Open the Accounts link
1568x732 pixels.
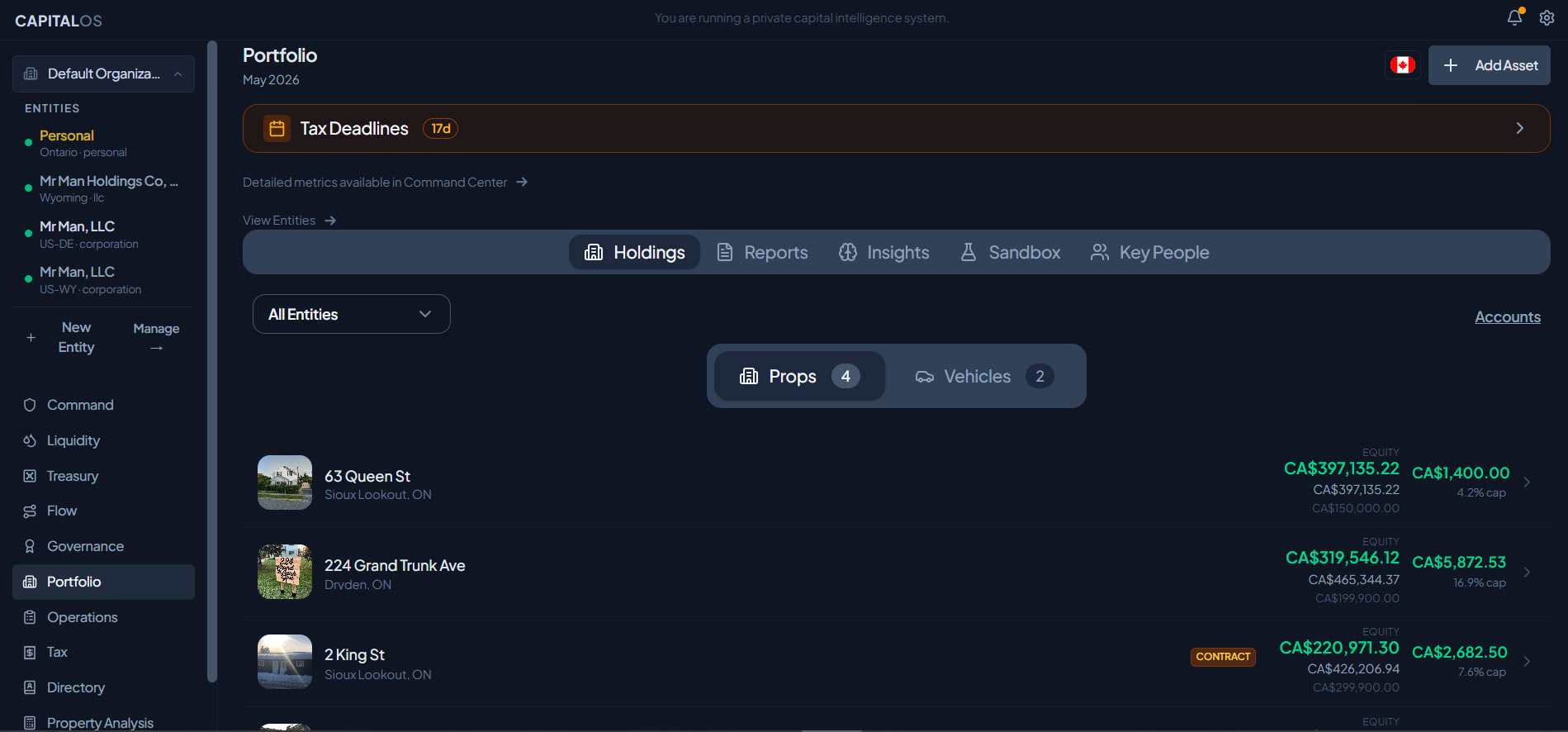(1508, 317)
